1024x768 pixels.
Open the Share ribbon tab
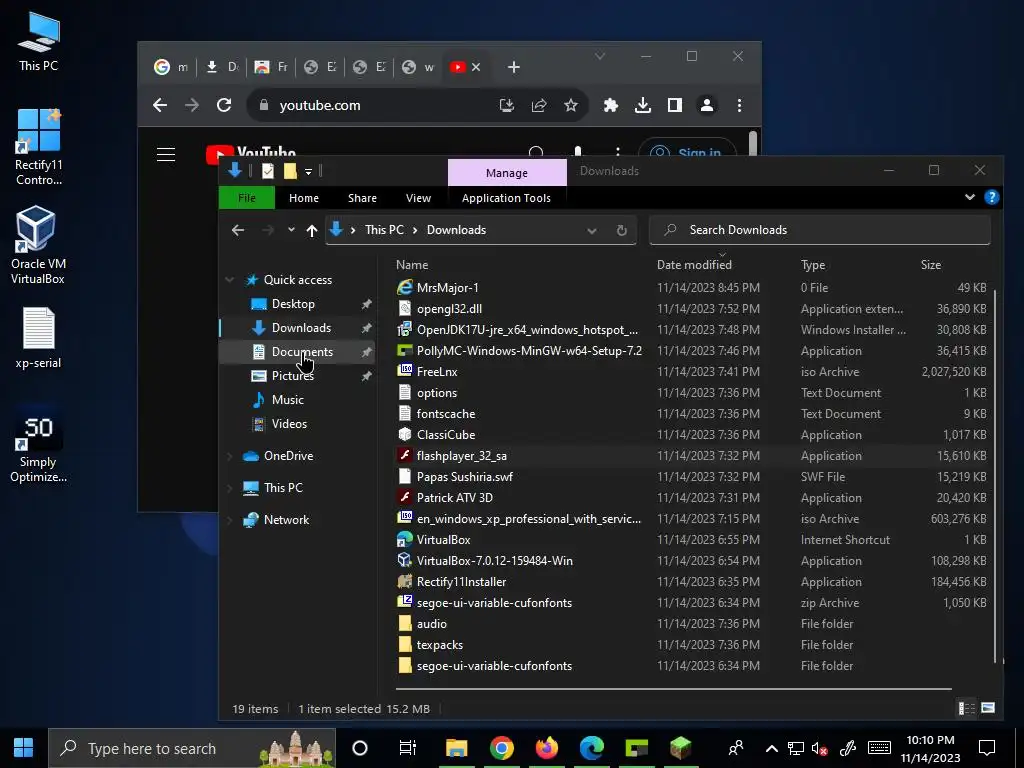click(362, 198)
